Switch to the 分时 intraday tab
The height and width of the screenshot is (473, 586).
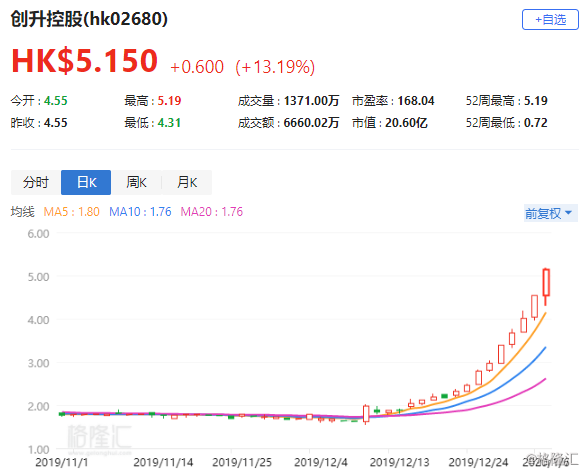point(36,182)
